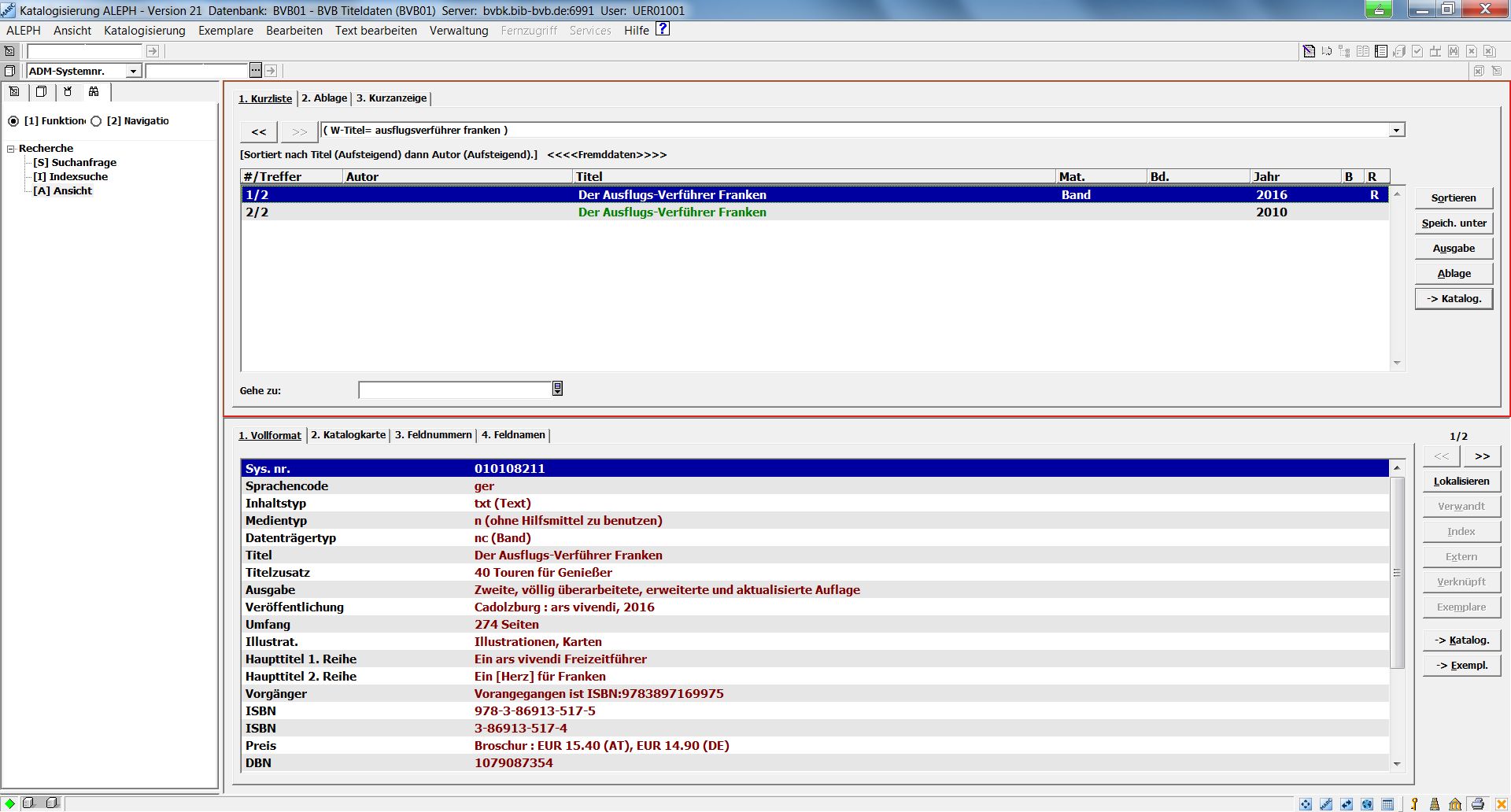Collapse the Recherche tree node
1511x812 pixels.
click(11, 149)
